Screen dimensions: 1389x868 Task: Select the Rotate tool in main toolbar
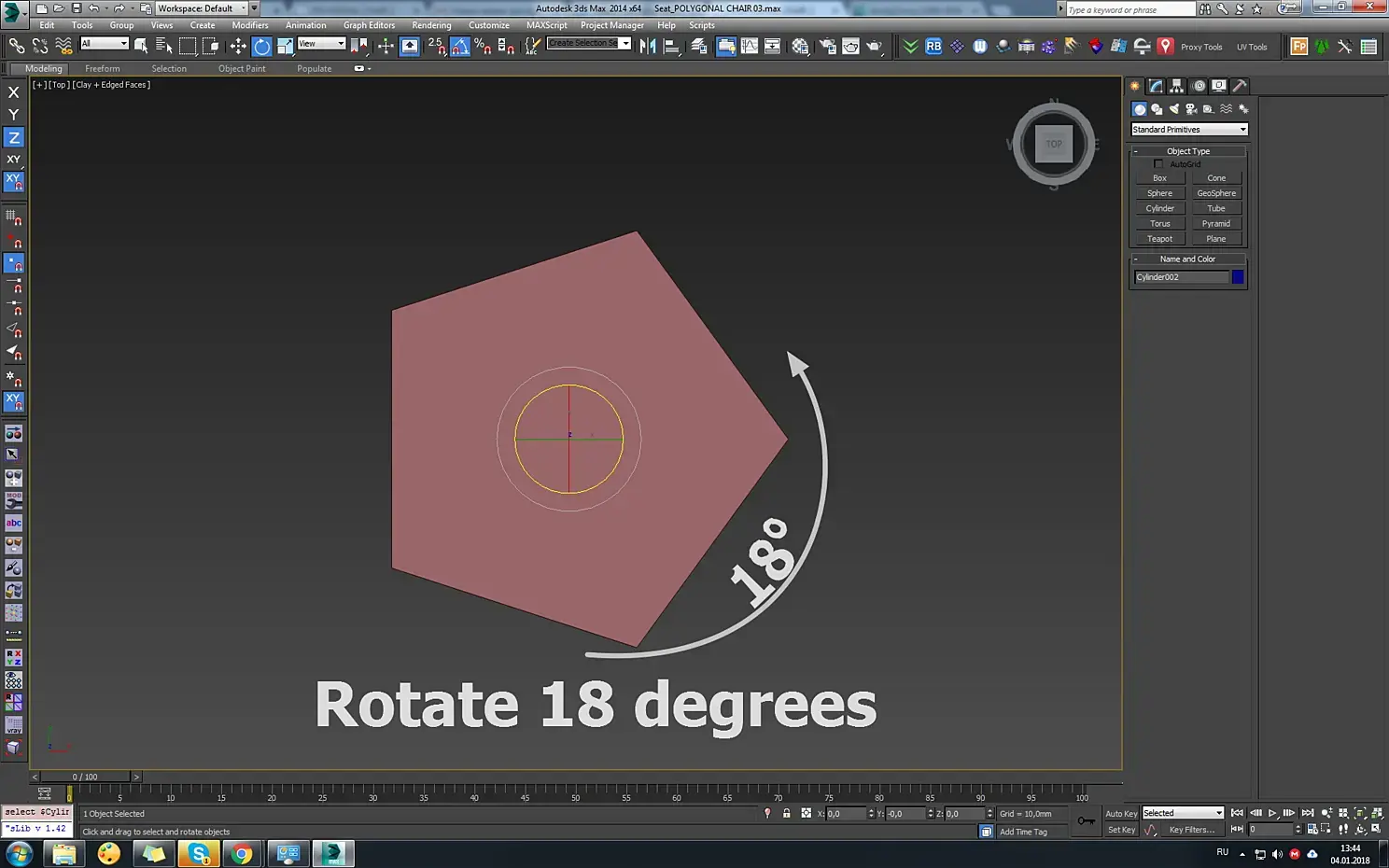tap(262, 47)
